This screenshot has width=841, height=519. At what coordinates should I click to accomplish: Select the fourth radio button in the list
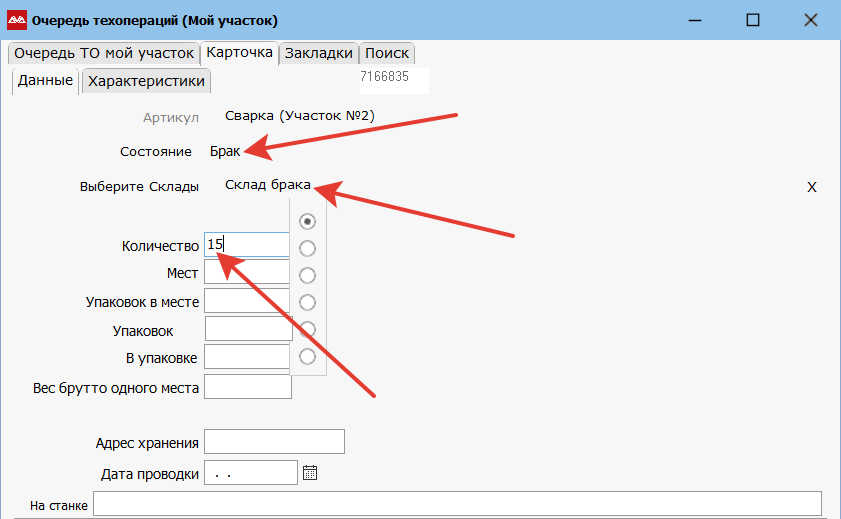[x=308, y=302]
